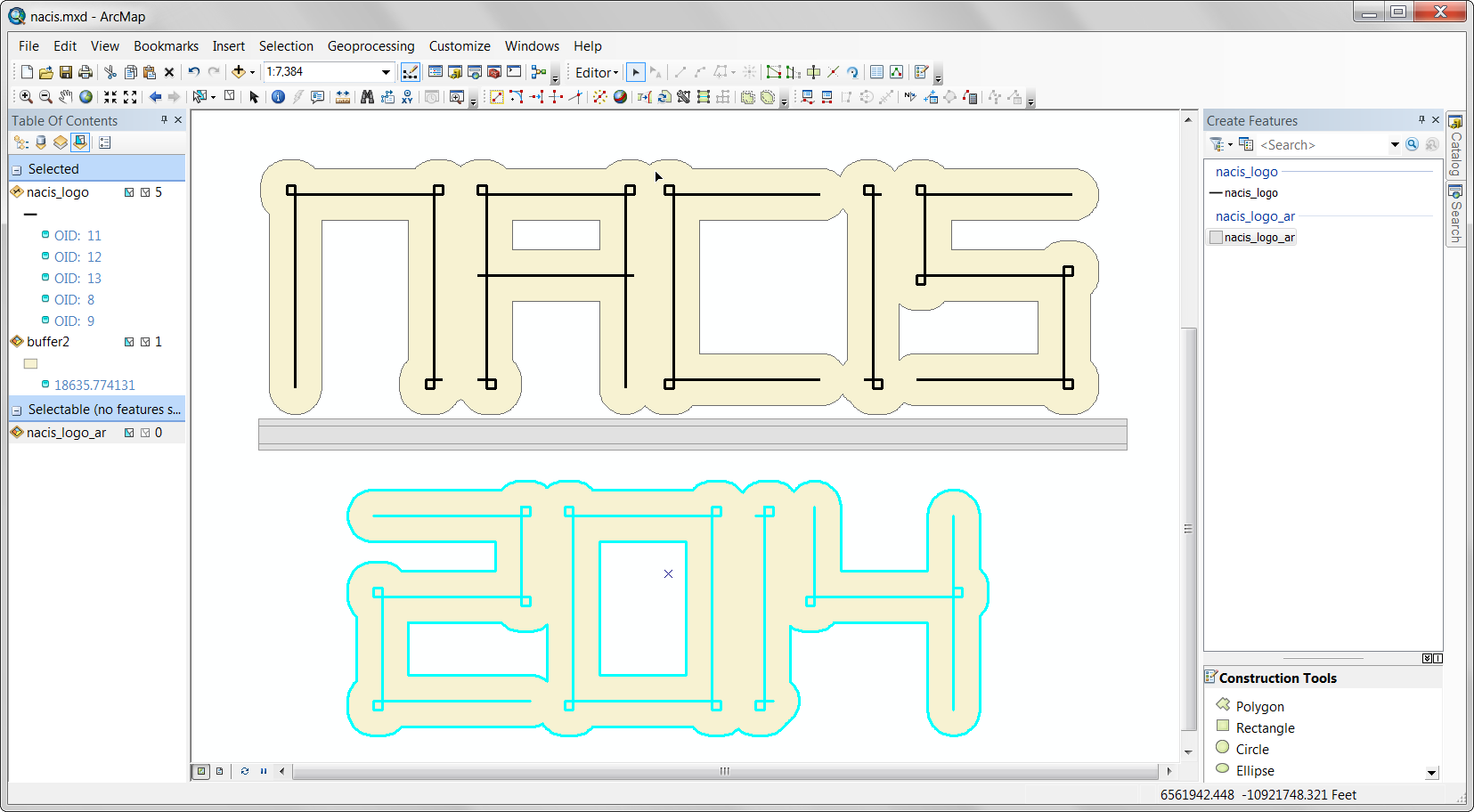Select List By Visibility layers icon
The height and width of the screenshot is (812, 1474).
pos(61,142)
